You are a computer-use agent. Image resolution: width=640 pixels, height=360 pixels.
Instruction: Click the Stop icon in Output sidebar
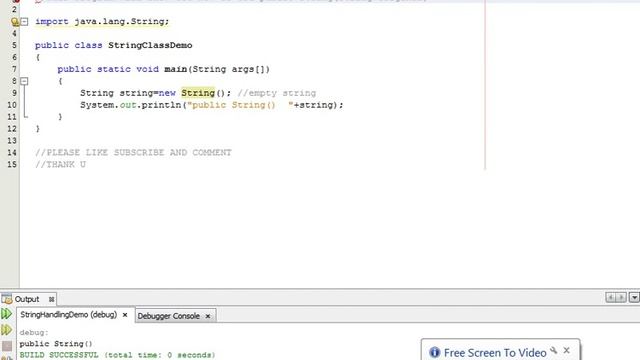point(7,346)
